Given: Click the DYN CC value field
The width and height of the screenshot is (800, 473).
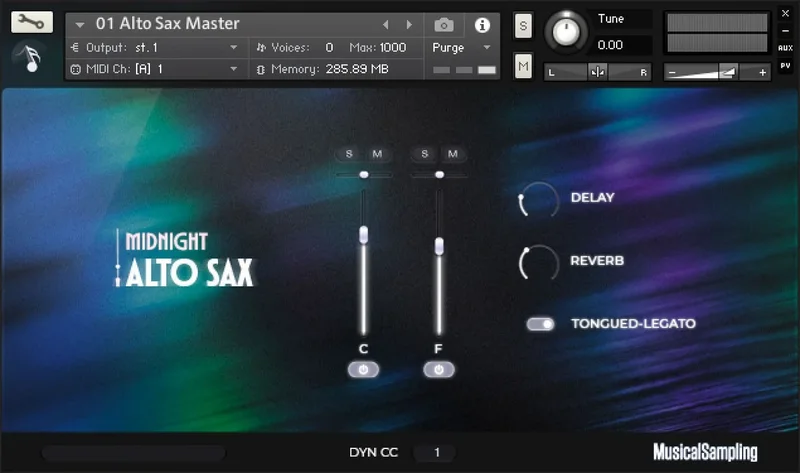Looking at the screenshot, I should pos(436,453).
